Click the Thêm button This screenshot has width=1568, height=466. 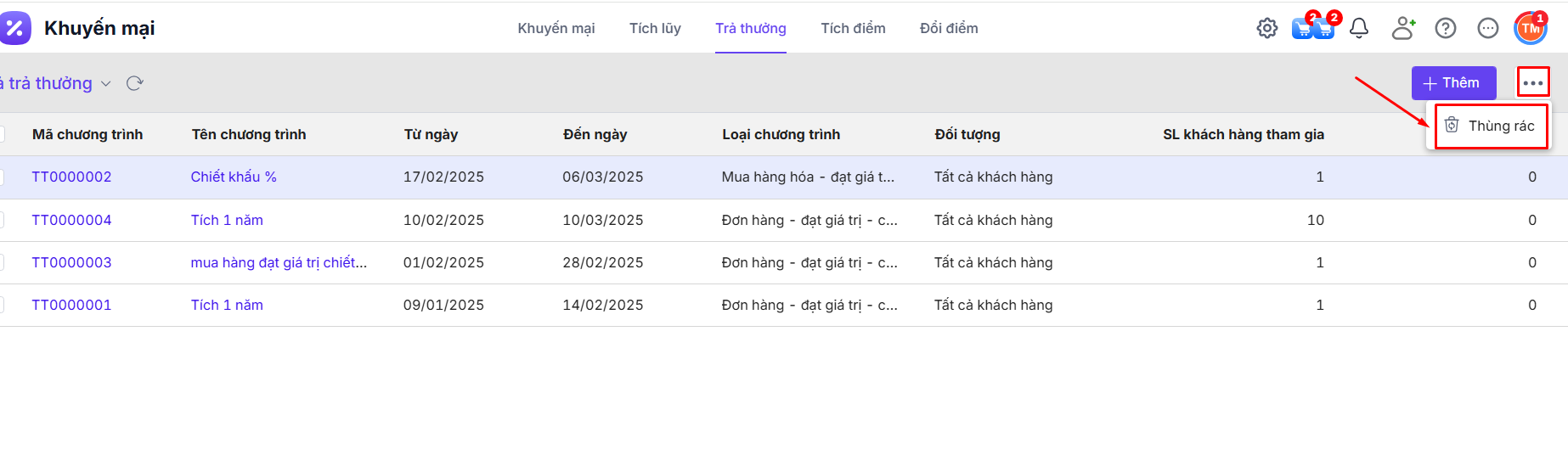(x=1452, y=83)
